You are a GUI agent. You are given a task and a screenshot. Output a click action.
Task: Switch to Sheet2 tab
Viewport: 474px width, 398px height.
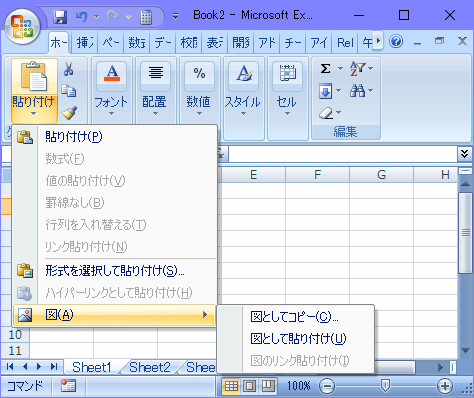(150, 367)
